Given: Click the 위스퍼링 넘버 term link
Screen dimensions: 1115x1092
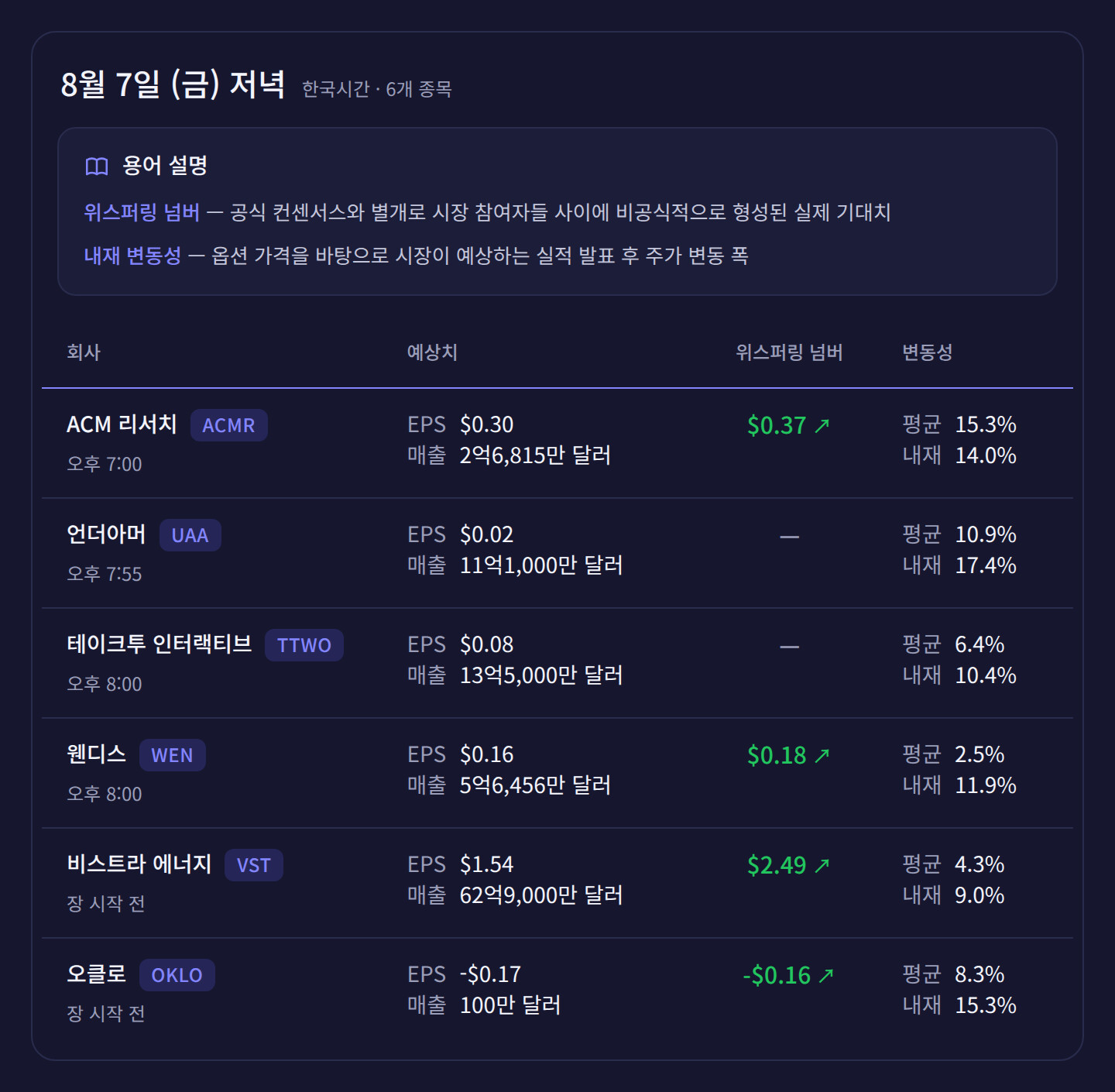Looking at the screenshot, I should [142, 212].
